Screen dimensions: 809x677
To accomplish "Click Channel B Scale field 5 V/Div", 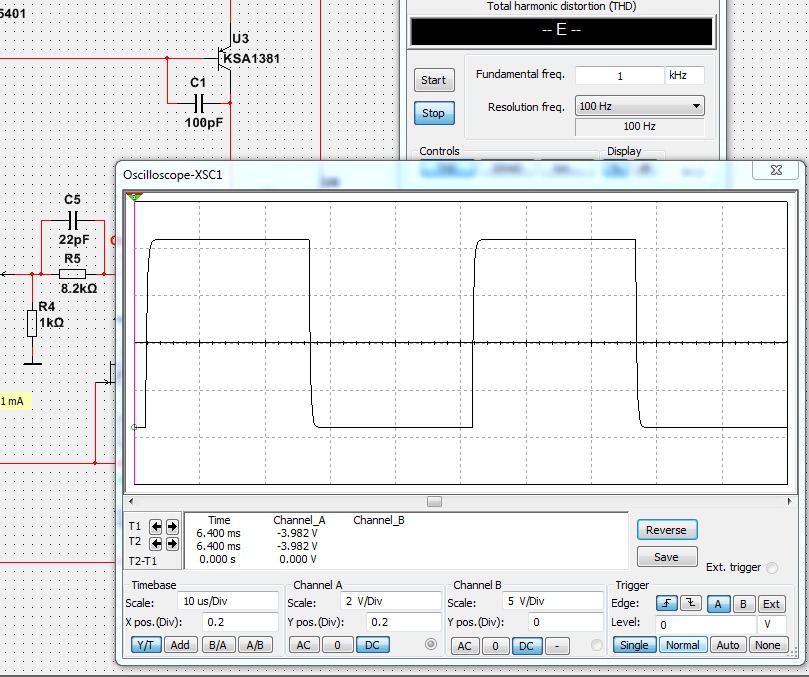I will (553, 601).
